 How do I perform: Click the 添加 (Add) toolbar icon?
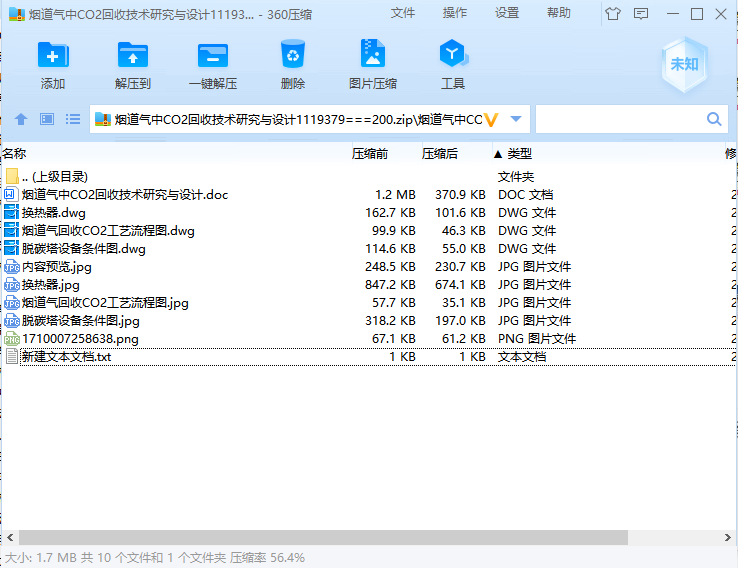click(53, 55)
